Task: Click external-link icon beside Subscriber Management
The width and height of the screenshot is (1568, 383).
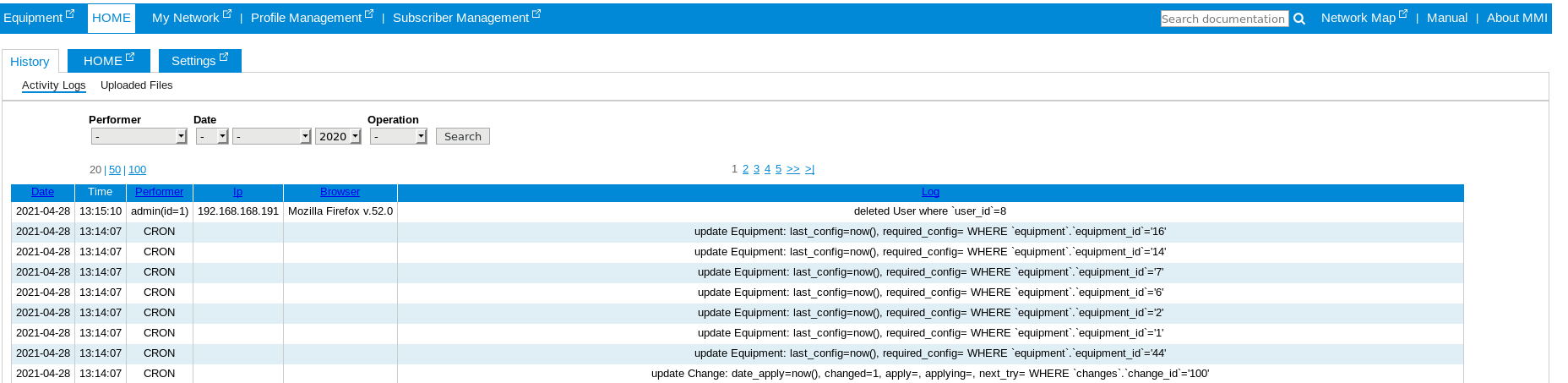Action: click(536, 14)
